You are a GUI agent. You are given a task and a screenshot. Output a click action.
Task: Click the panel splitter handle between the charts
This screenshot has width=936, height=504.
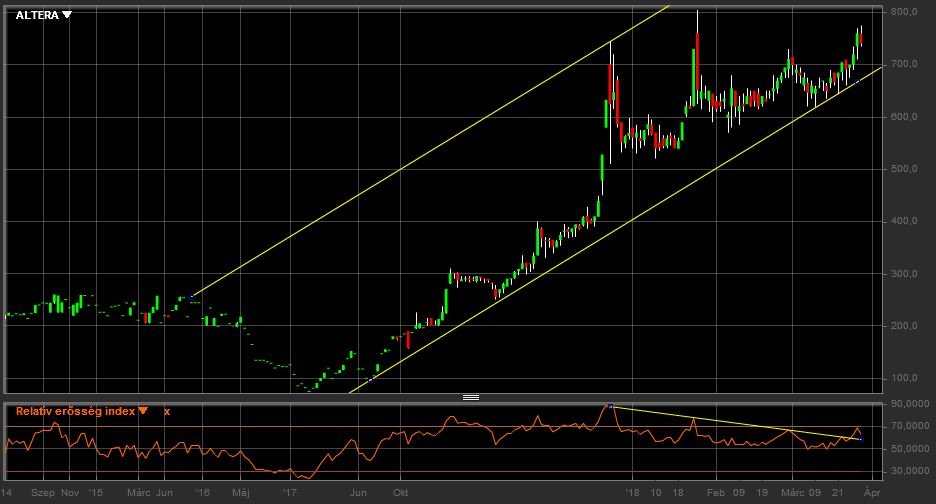coord(470,397)
